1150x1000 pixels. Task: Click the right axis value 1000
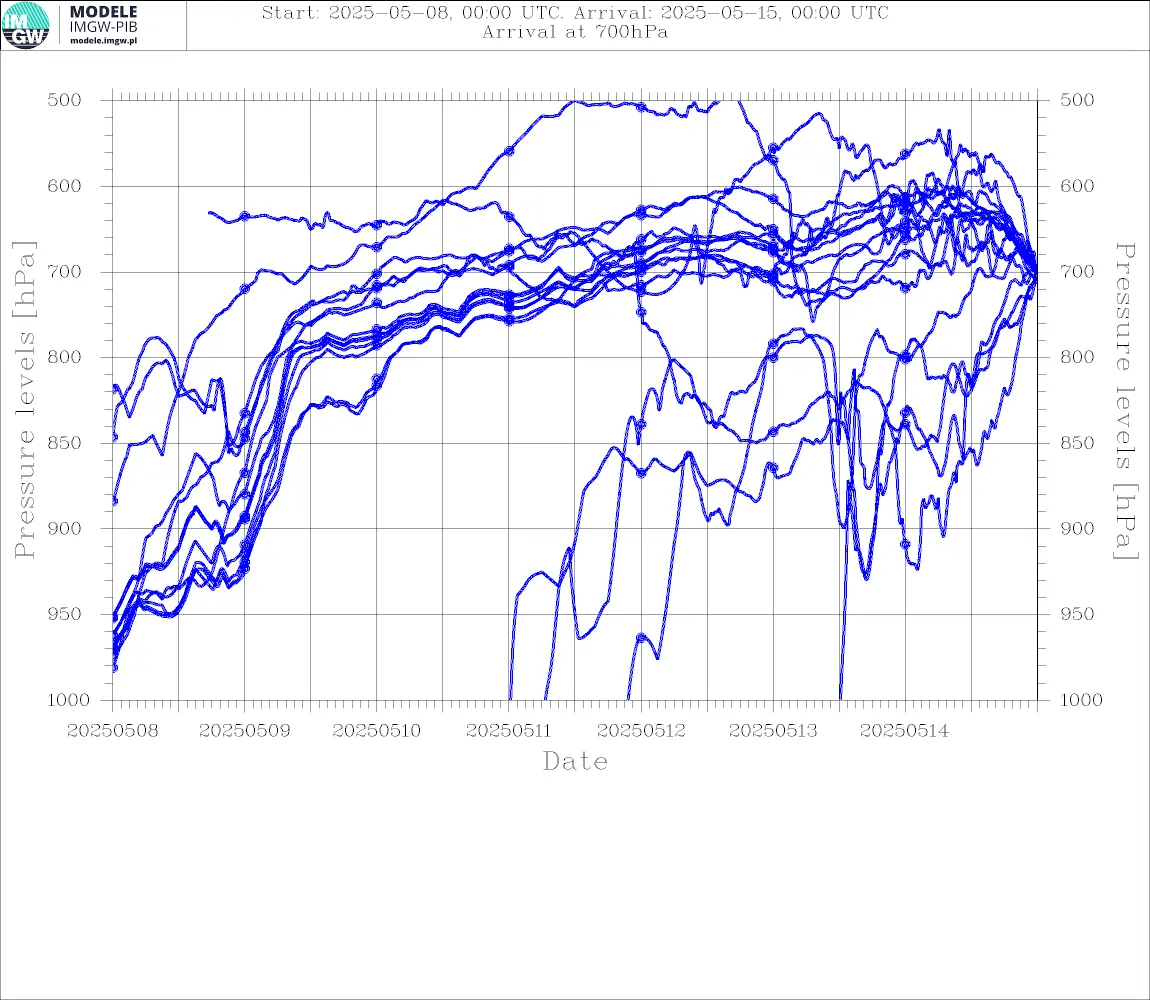[1081, 700]
